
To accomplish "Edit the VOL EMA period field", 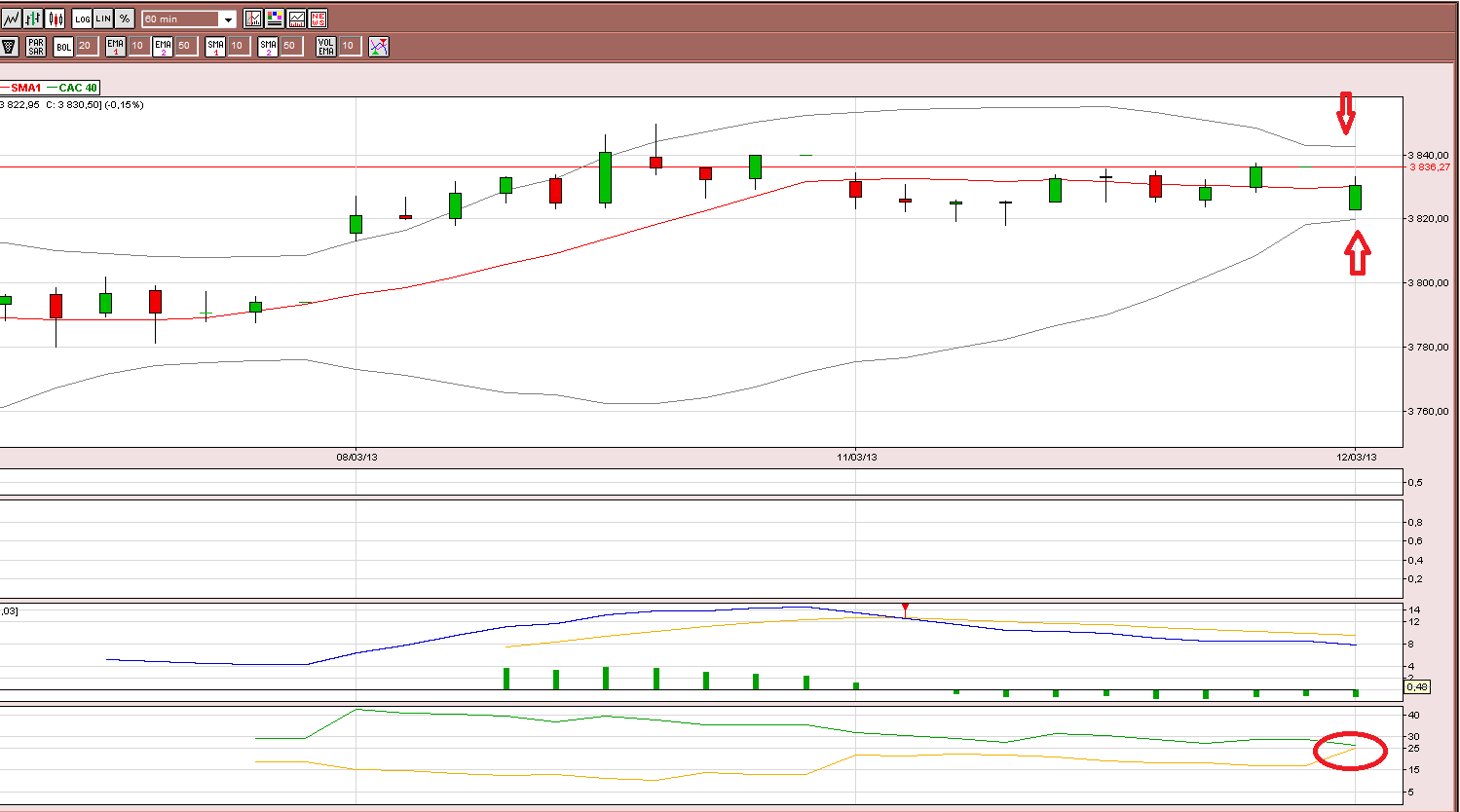I will coord(349,46).
